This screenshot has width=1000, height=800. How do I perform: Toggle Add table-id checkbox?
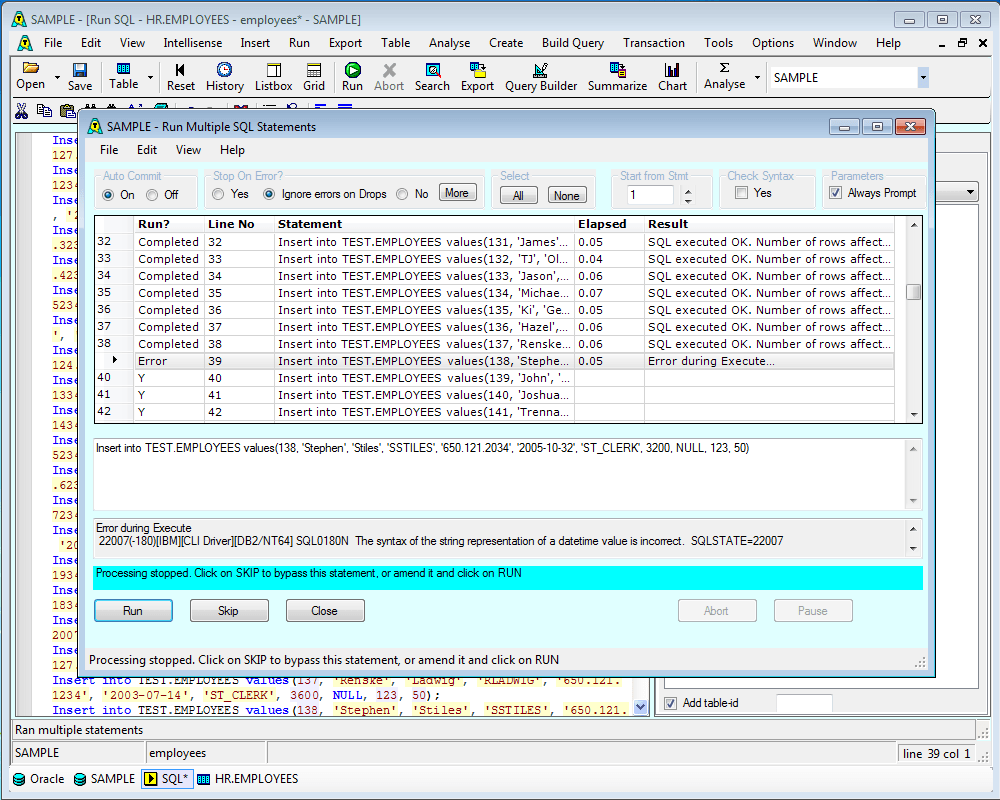670,703
